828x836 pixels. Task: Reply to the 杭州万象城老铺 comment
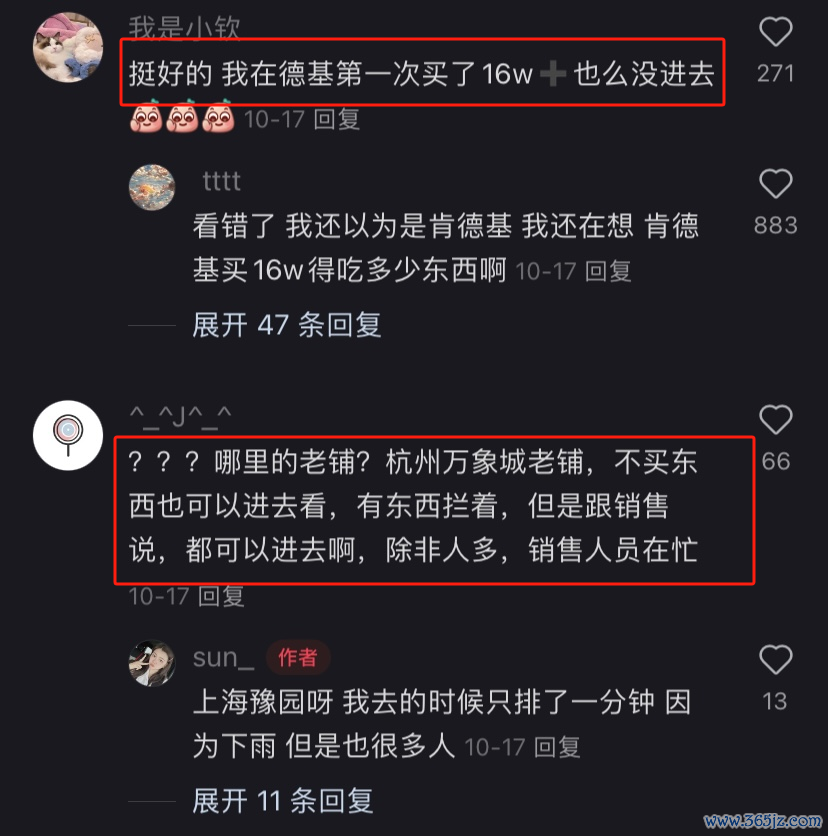[x=221, y=596]
